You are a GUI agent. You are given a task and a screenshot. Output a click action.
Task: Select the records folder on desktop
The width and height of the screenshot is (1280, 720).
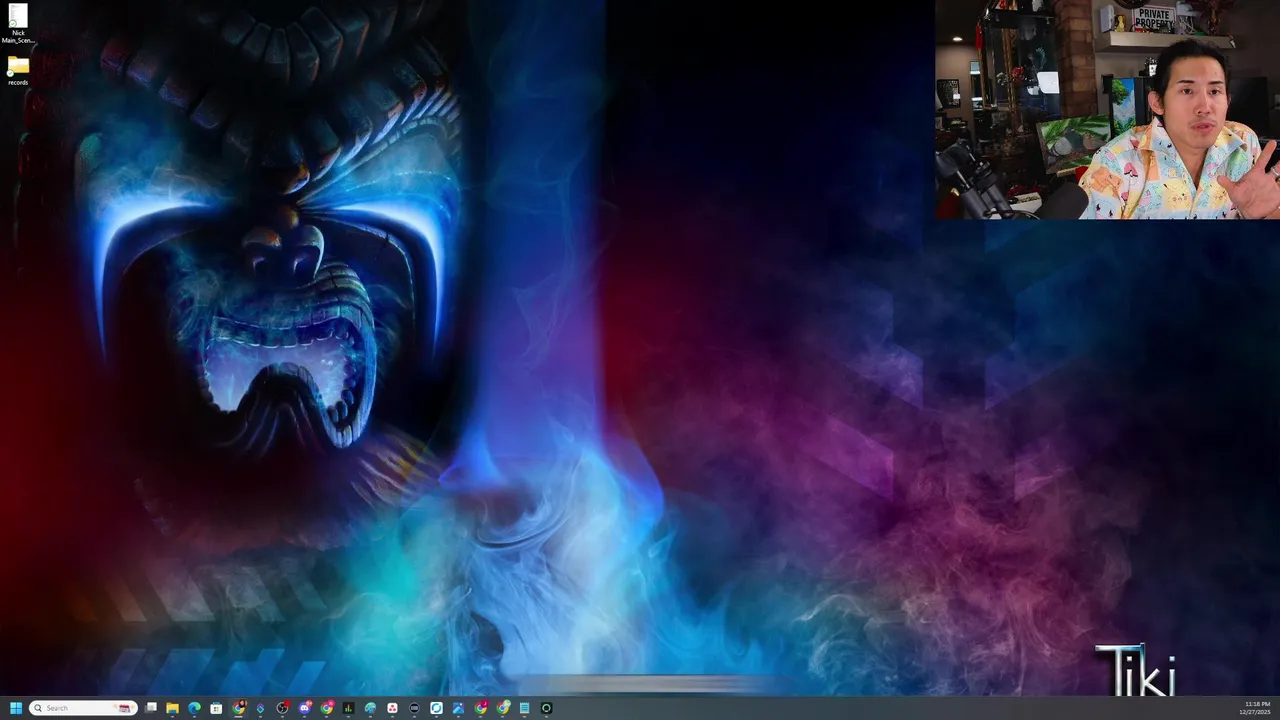pyautogui.click(x=18, y=71)
